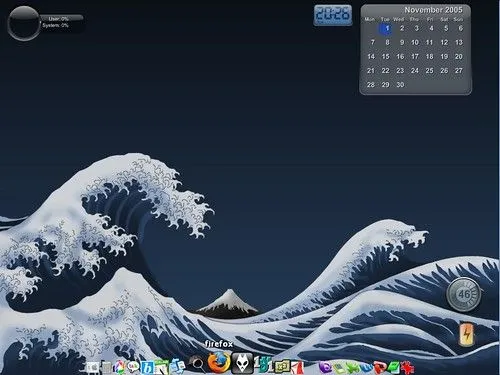Screen dimensions: 500x375
Task: Select day 12 in calendar widget
Action: [444, 42]
